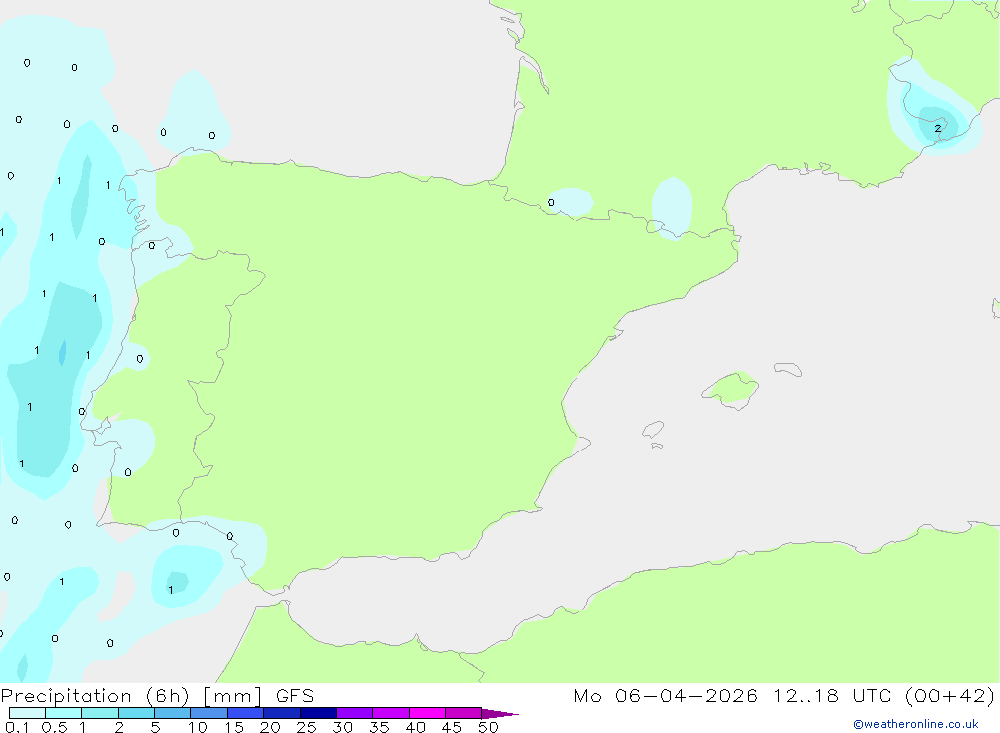Viewport: 1000px width, 733px height.
Task: Pick the 15–20 mm dark blue swatch
Action: [245, 713]
